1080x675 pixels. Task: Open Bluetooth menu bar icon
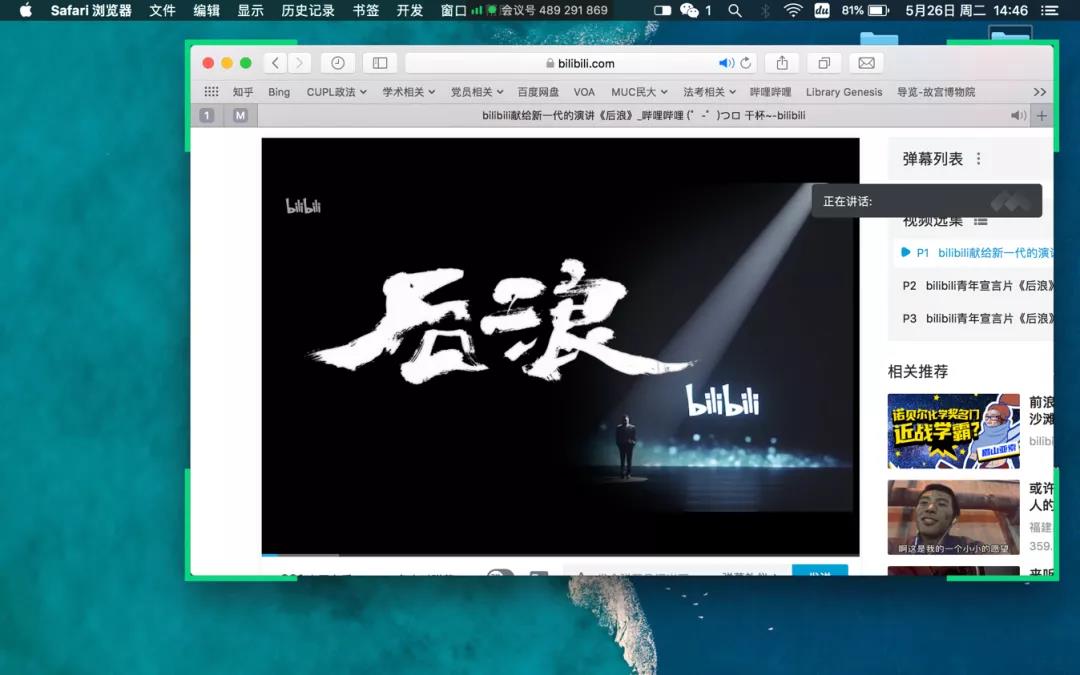tap(765, 10)
